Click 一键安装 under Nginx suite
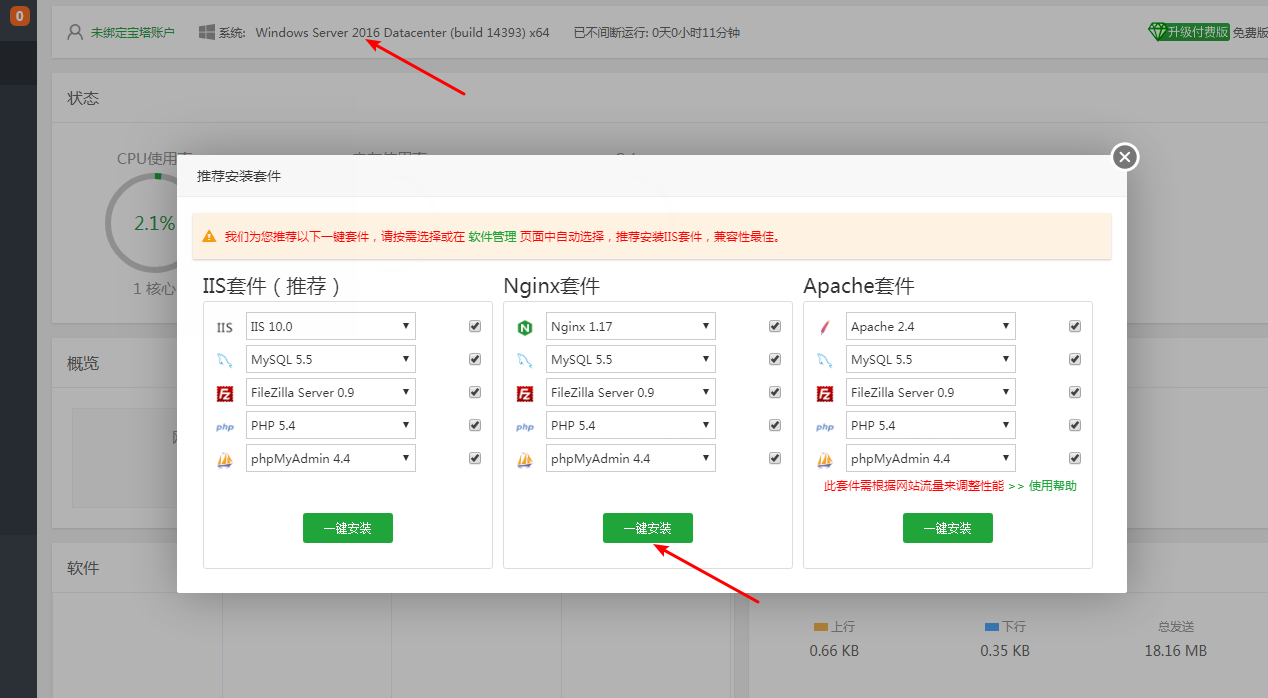The image size is (1268, 698). pyautogui.click(x=648, y=528)
